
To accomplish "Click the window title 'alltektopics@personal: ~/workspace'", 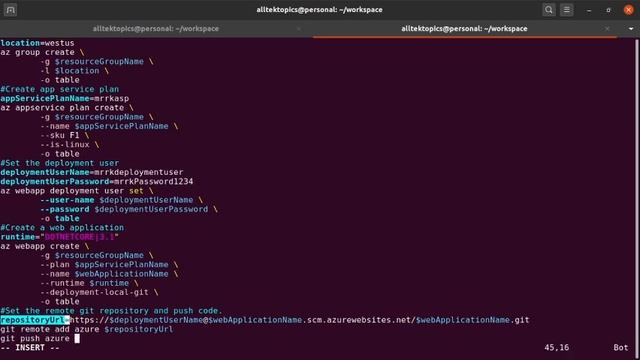I will 319,9.
